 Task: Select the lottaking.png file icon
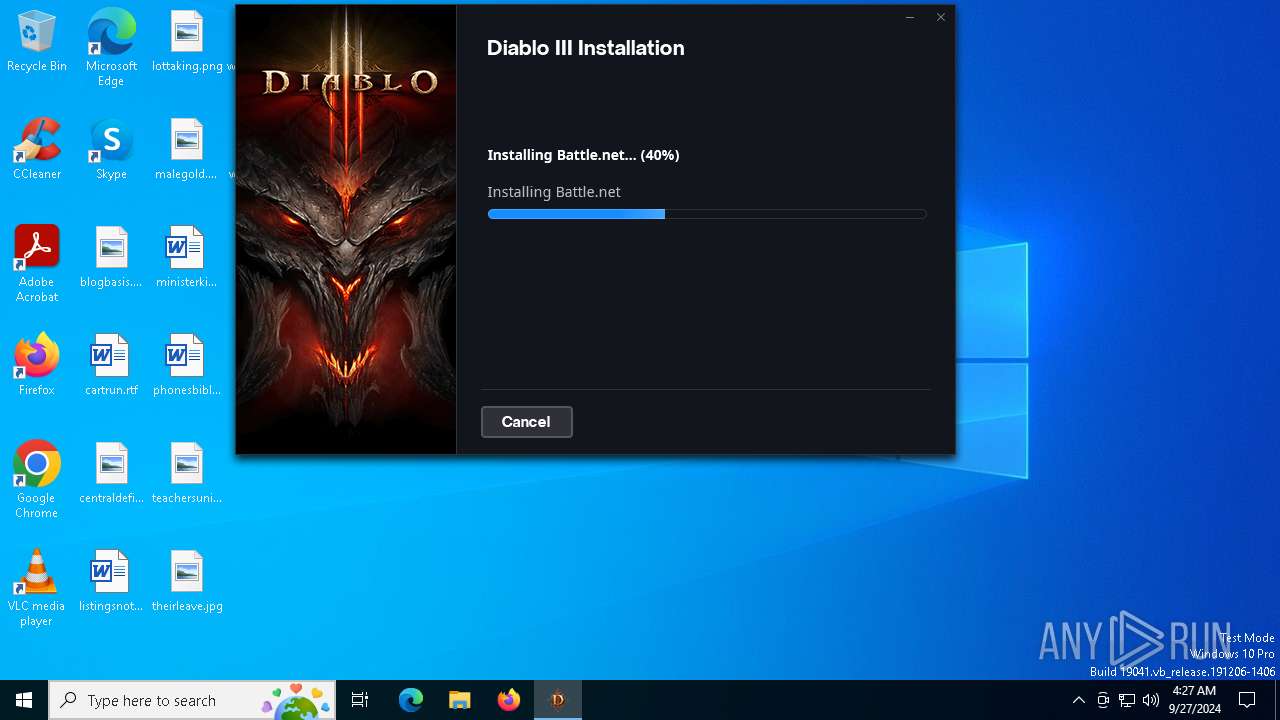(187, 42)
